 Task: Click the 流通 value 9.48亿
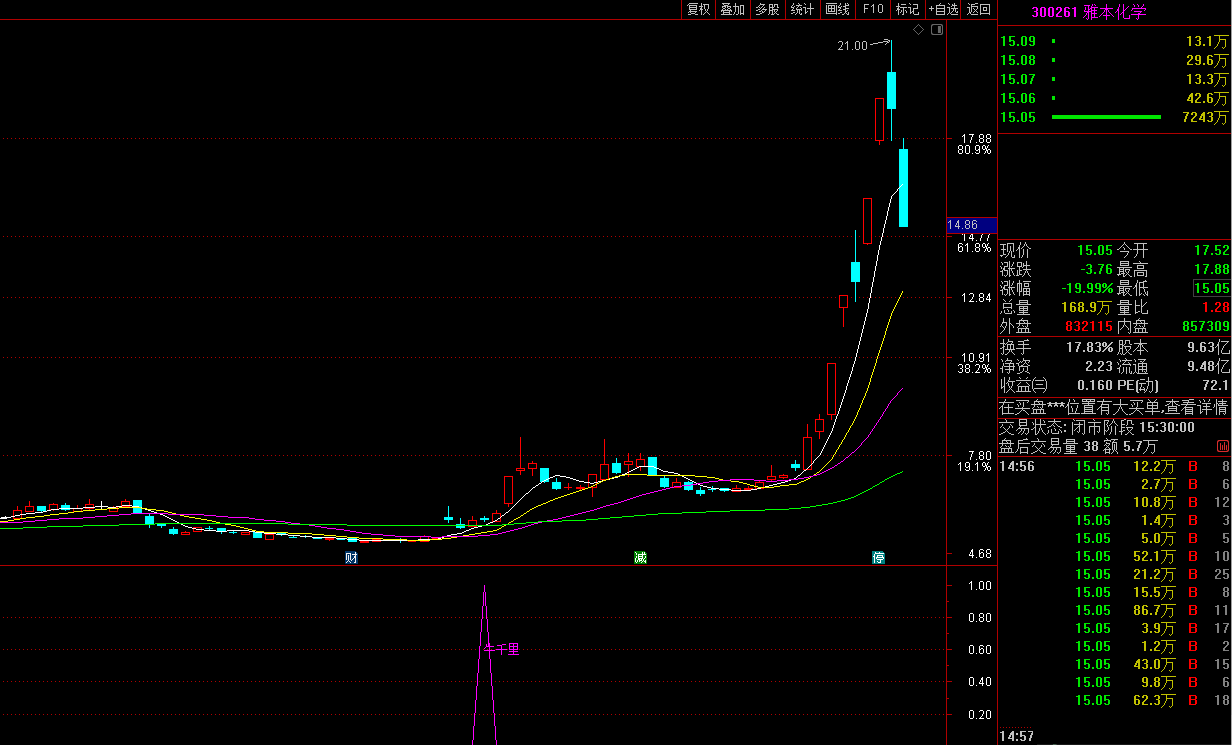[x=1207, y=366]
